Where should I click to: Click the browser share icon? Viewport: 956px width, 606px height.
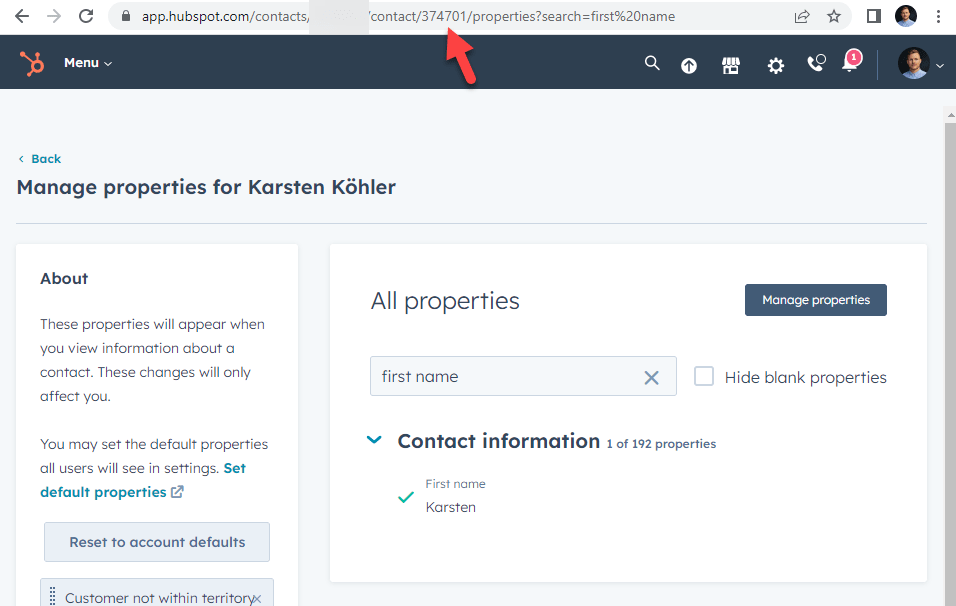pos(802,16)
